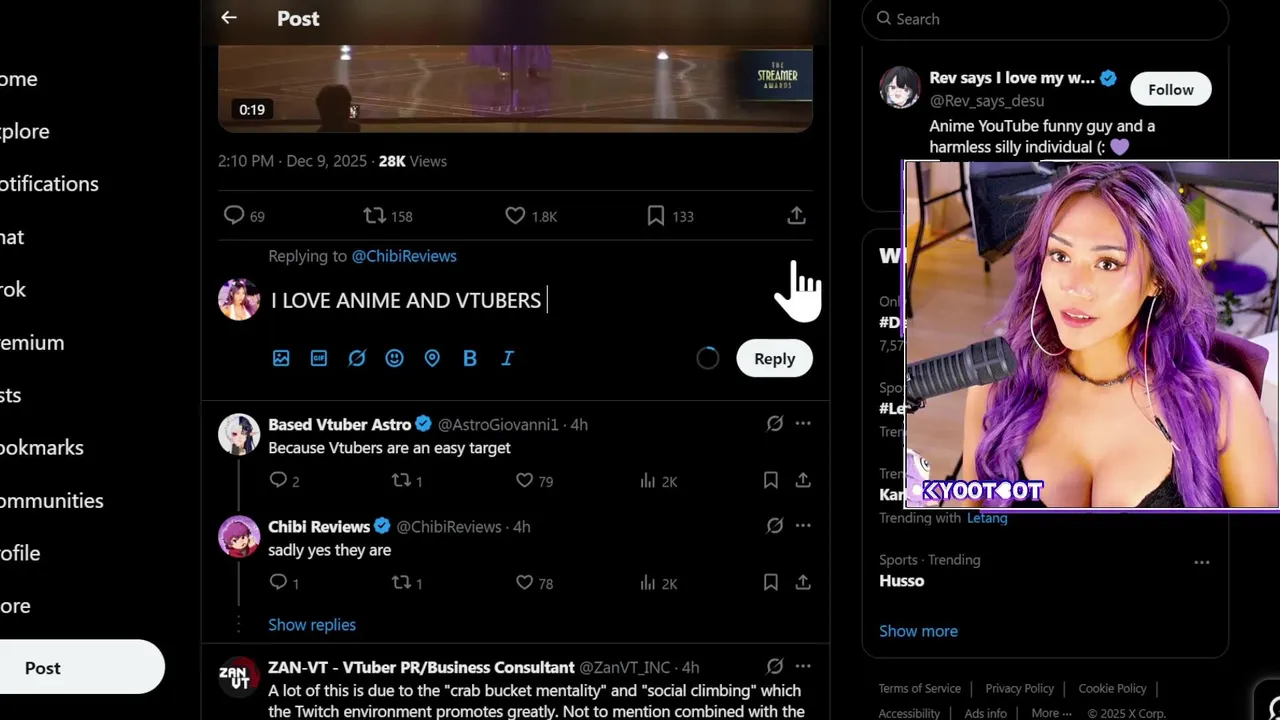
Task: Open more options on ZAN-VT's reply
Action: coord(803,667)
